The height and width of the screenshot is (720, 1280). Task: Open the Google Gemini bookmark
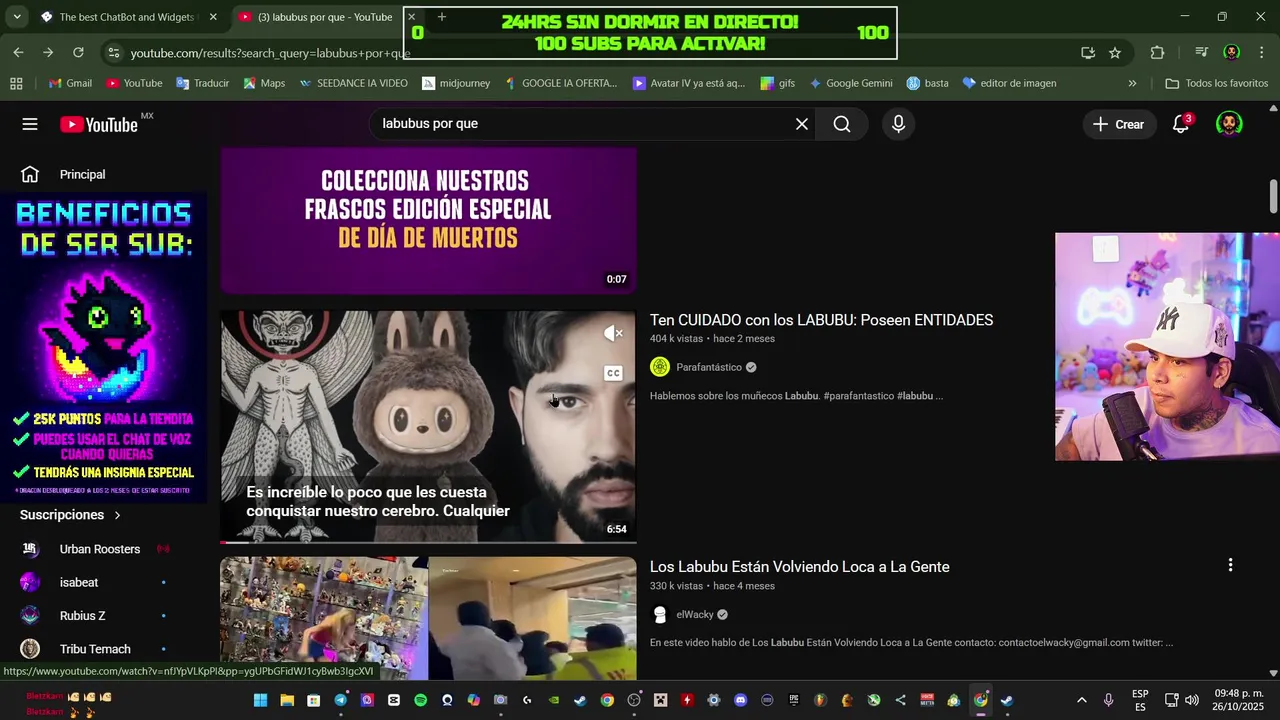coord(851,83)
